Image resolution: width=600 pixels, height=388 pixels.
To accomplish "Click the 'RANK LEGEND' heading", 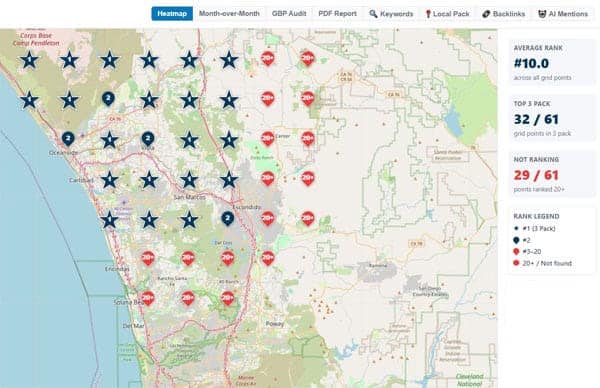I will click(536, 216).
